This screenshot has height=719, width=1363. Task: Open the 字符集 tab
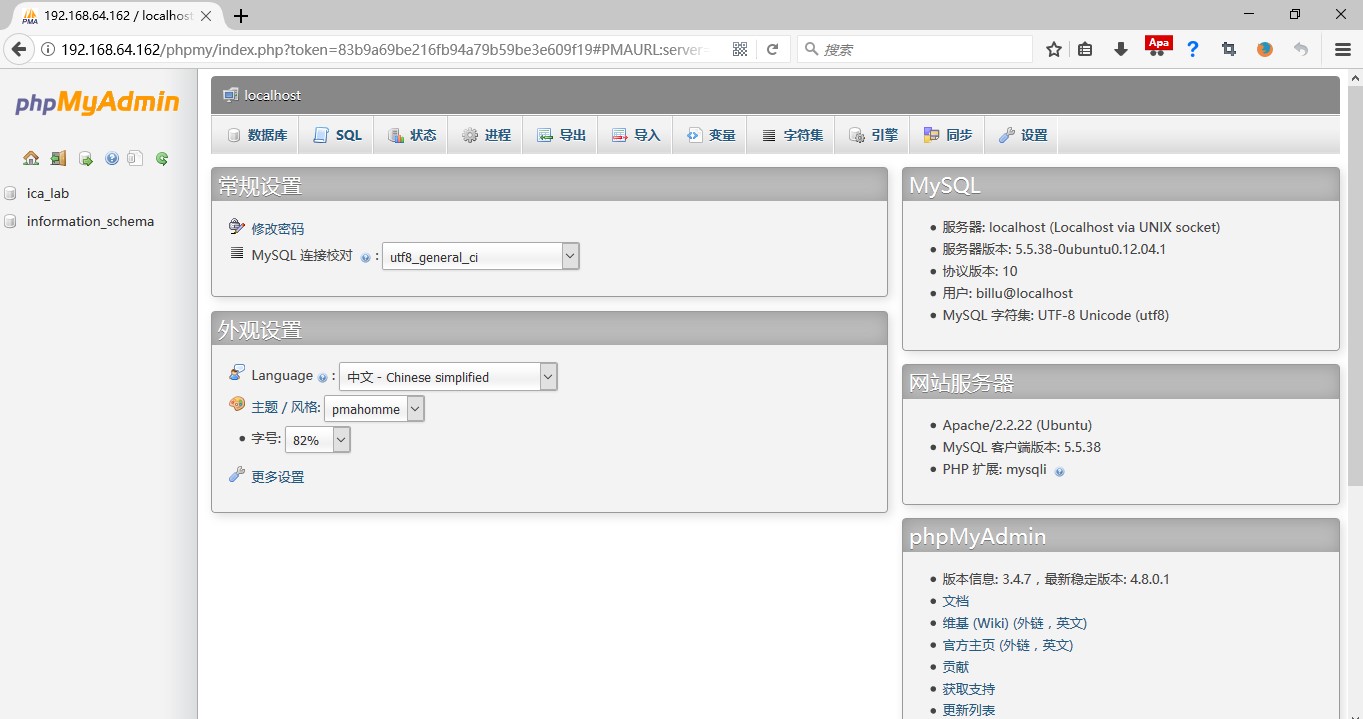[x=792, y=135]
